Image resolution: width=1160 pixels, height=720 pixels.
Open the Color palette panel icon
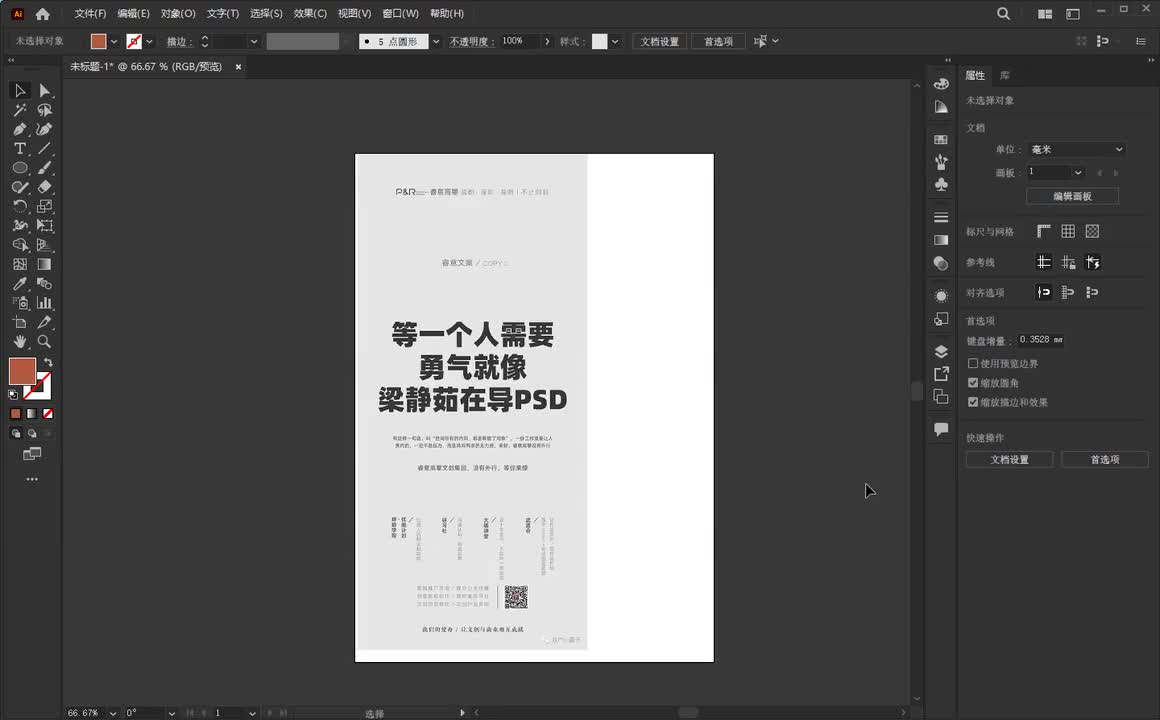coord(941,84)
